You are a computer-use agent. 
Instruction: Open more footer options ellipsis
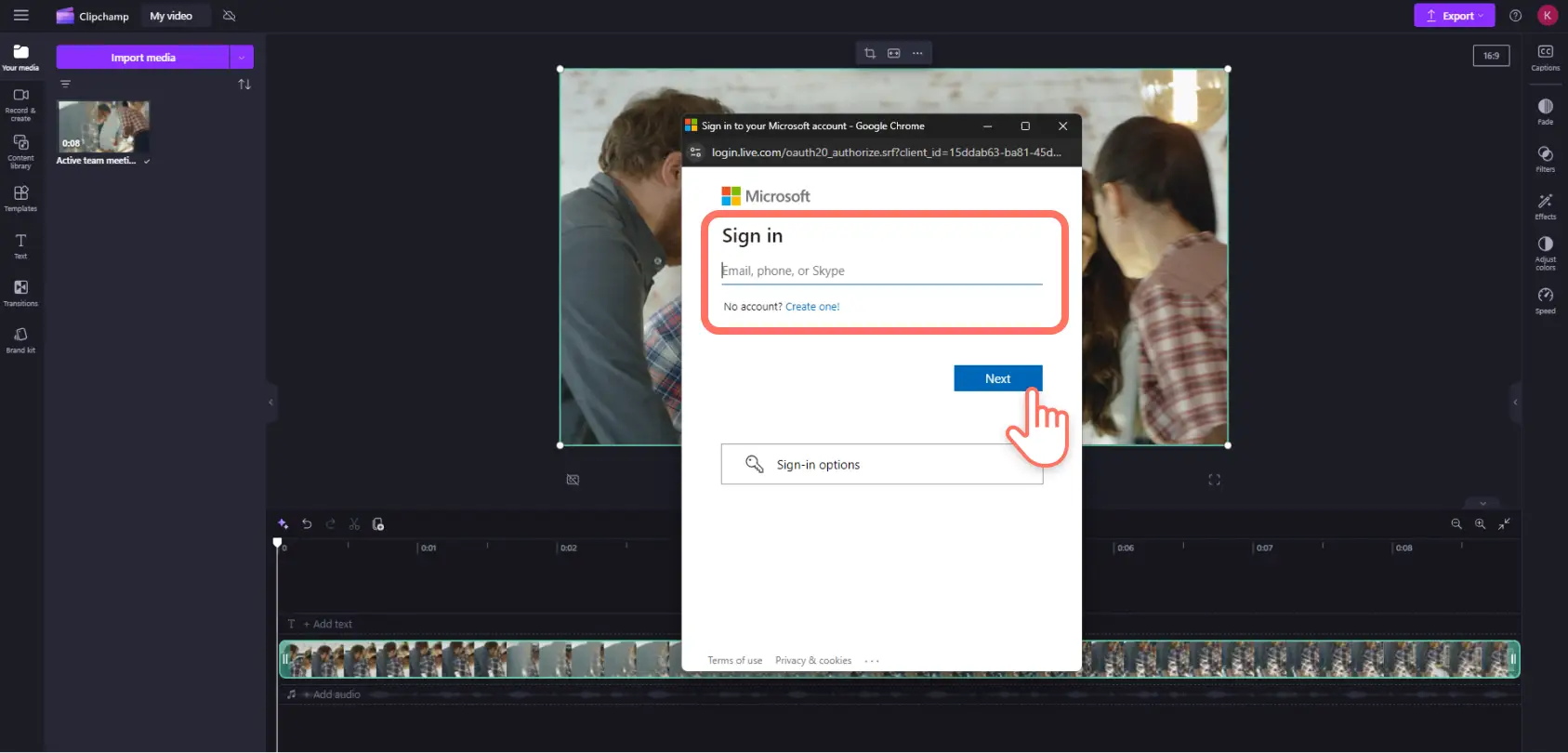pyautogui.click(x=872, y=661)
